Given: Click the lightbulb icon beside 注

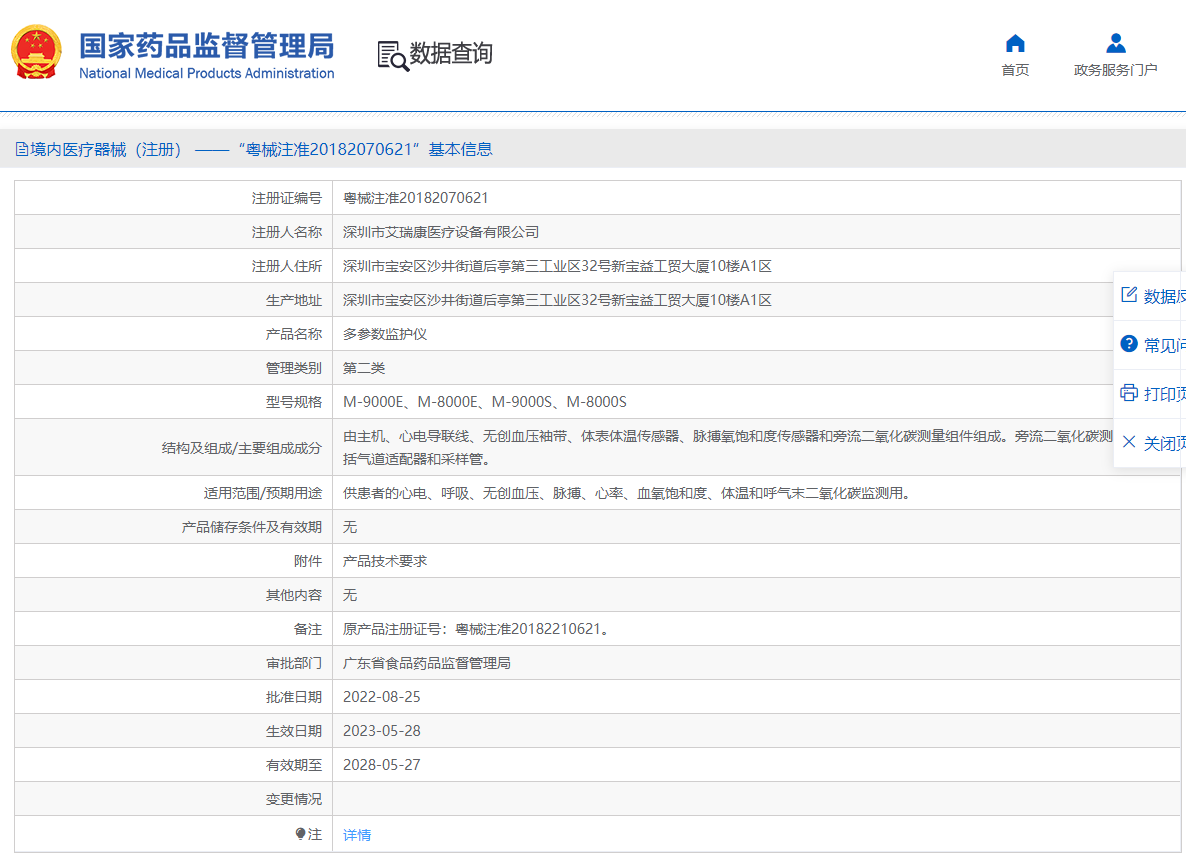Looking at the screenshot, I should (300, 834).
